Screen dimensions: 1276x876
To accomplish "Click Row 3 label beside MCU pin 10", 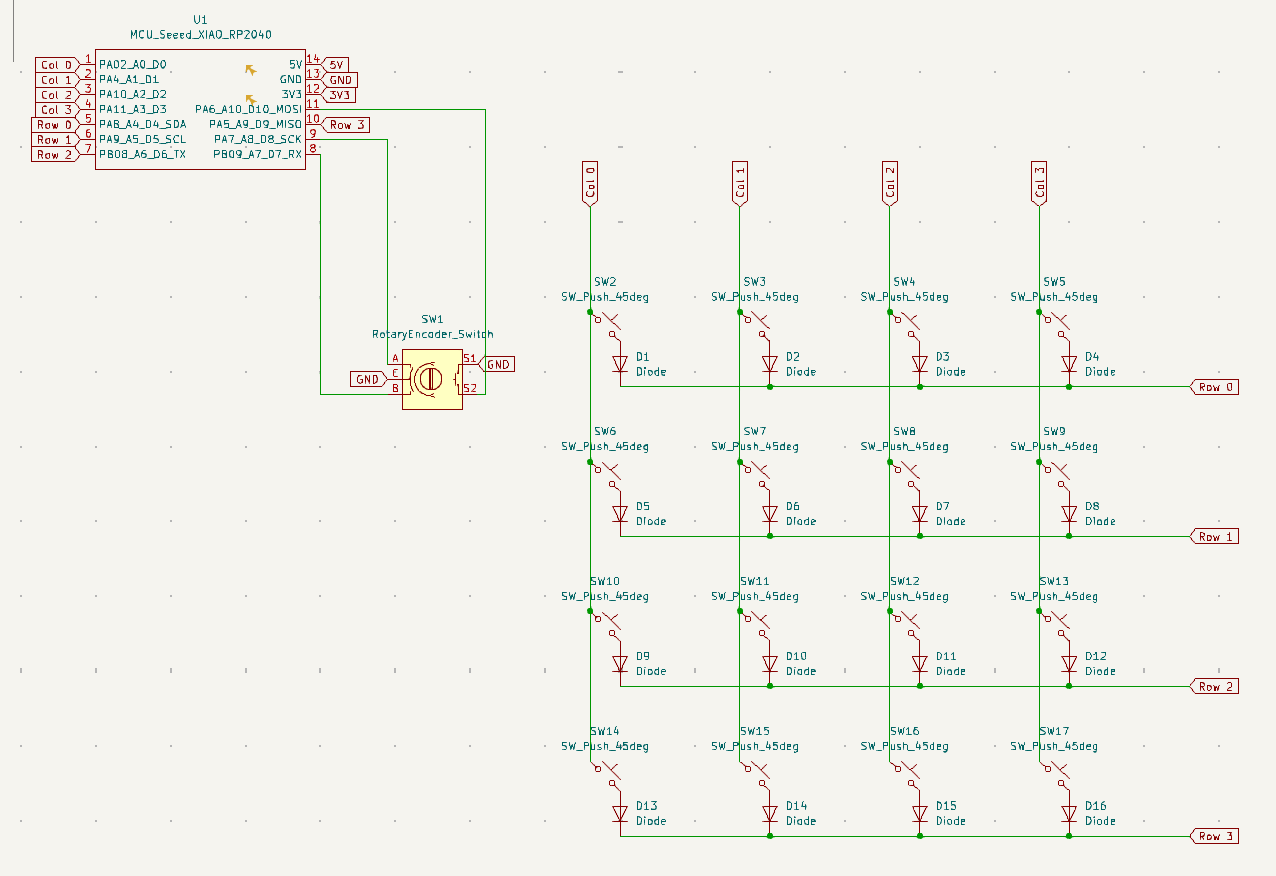I will [346, 125].
